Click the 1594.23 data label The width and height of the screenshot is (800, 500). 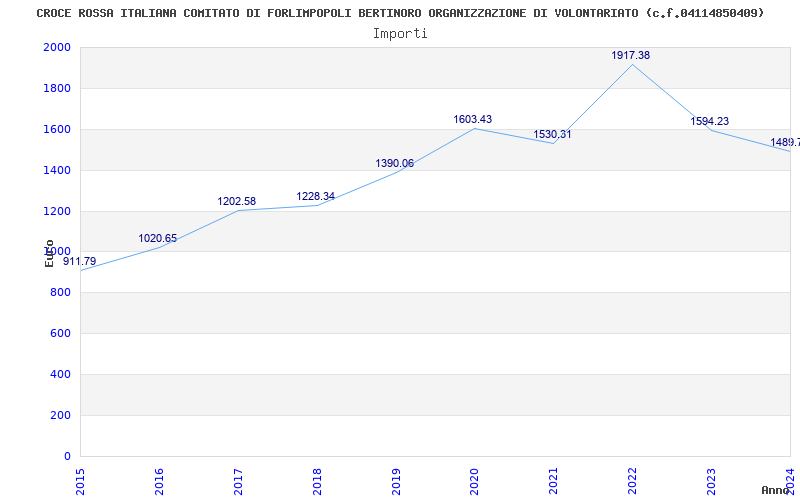click(x=710, y=121)
